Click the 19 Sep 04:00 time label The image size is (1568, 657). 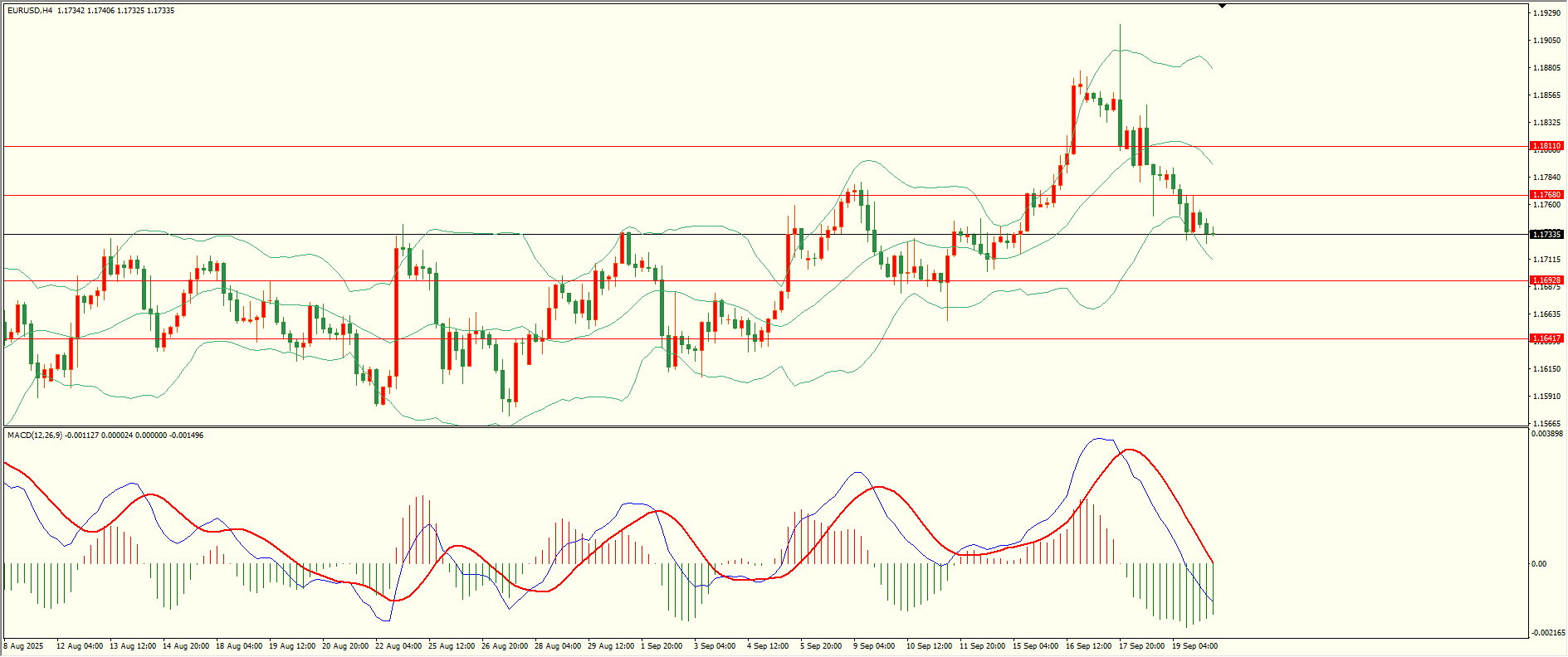point(1195,646)
